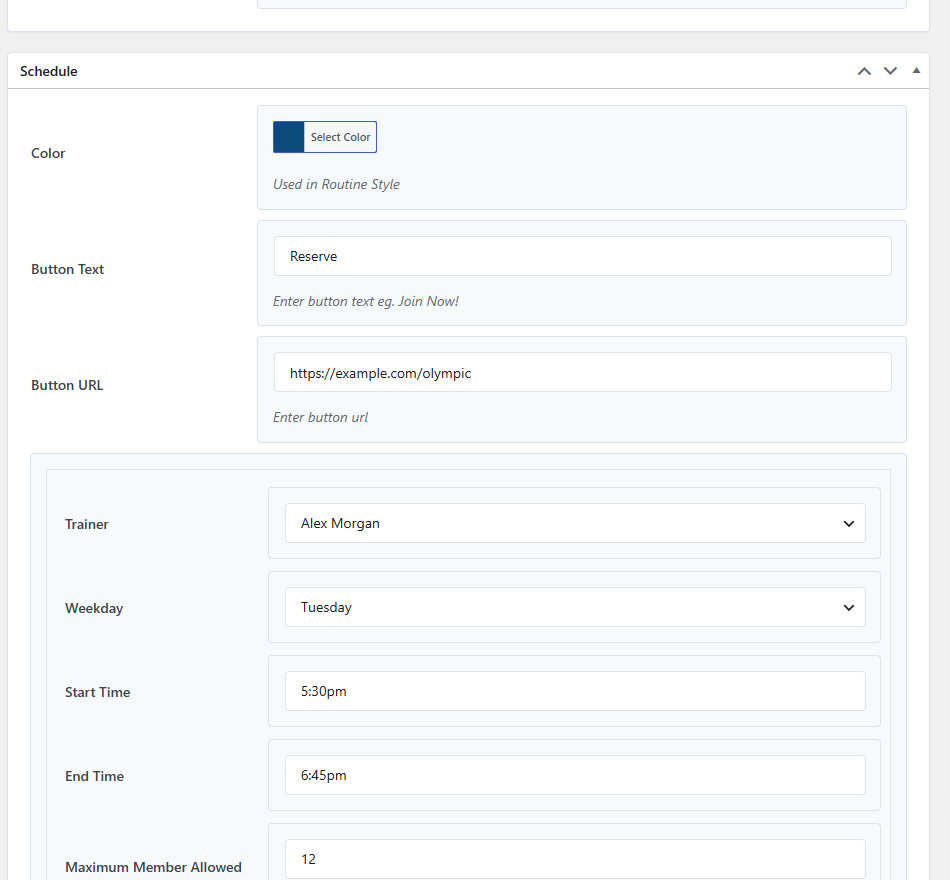Click the Button URL label
This screenshot has height=880, width=950.
(x=67, y=385)
